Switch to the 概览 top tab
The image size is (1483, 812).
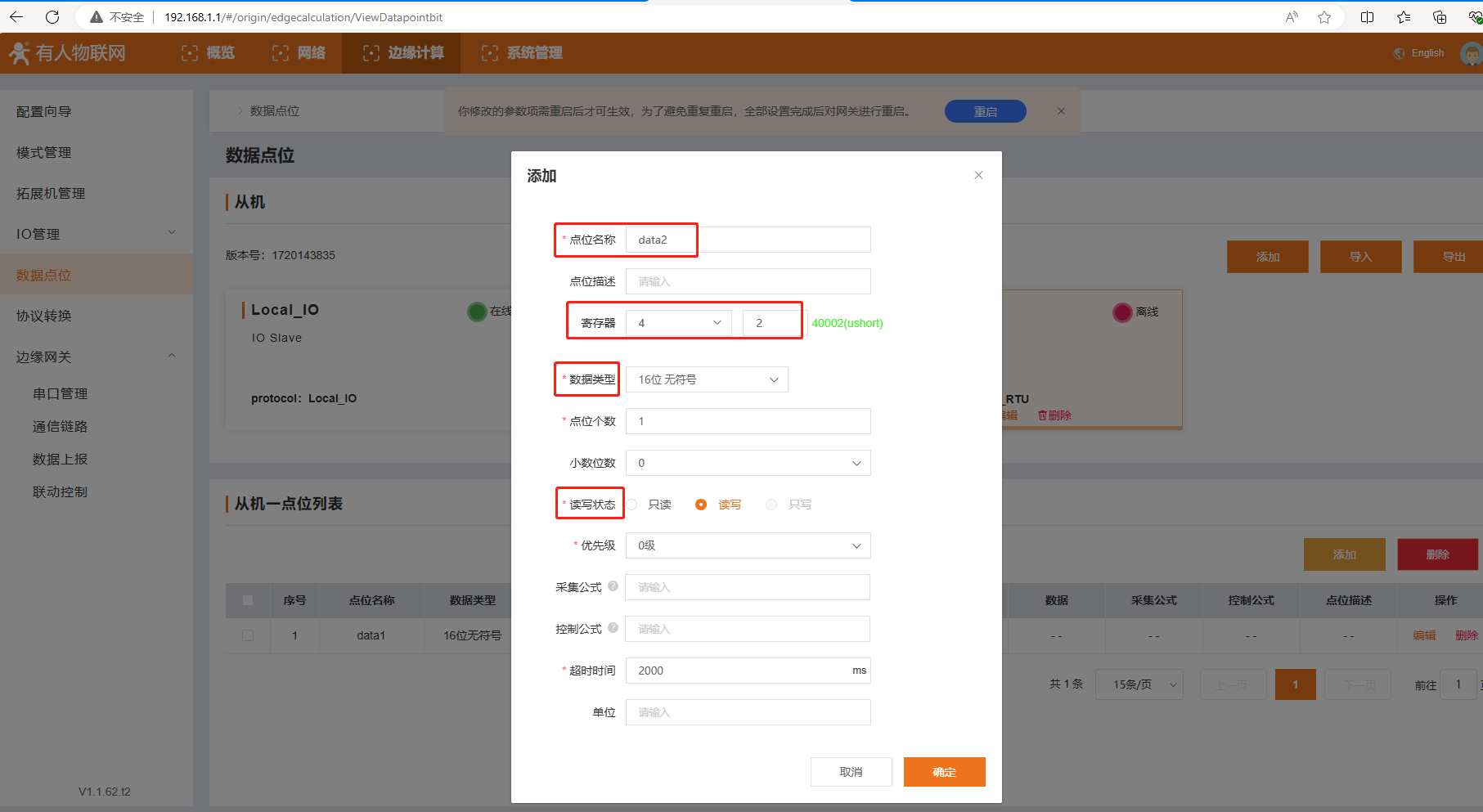point(208,53)
